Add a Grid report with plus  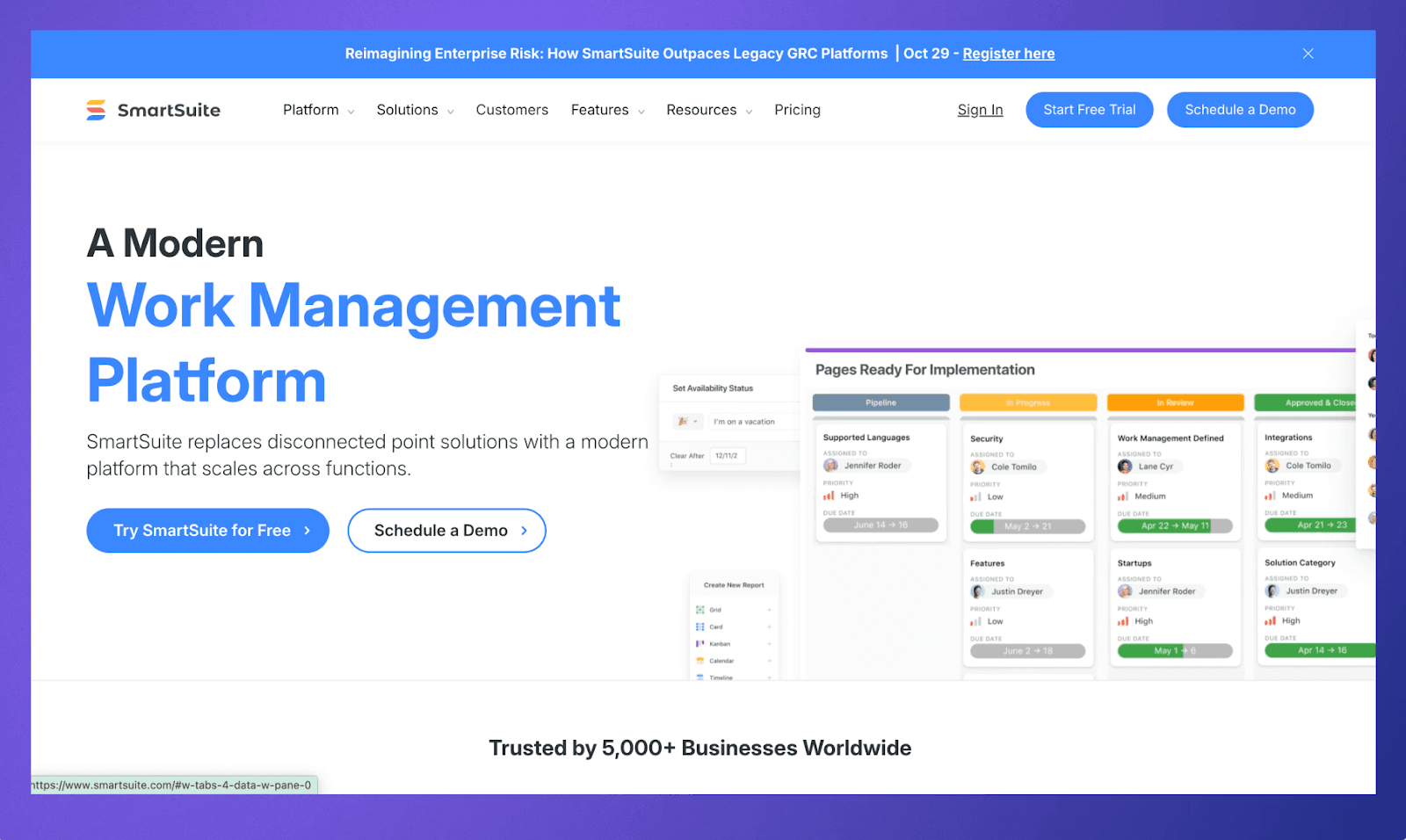pyautogui.click(x=769, y=610)
